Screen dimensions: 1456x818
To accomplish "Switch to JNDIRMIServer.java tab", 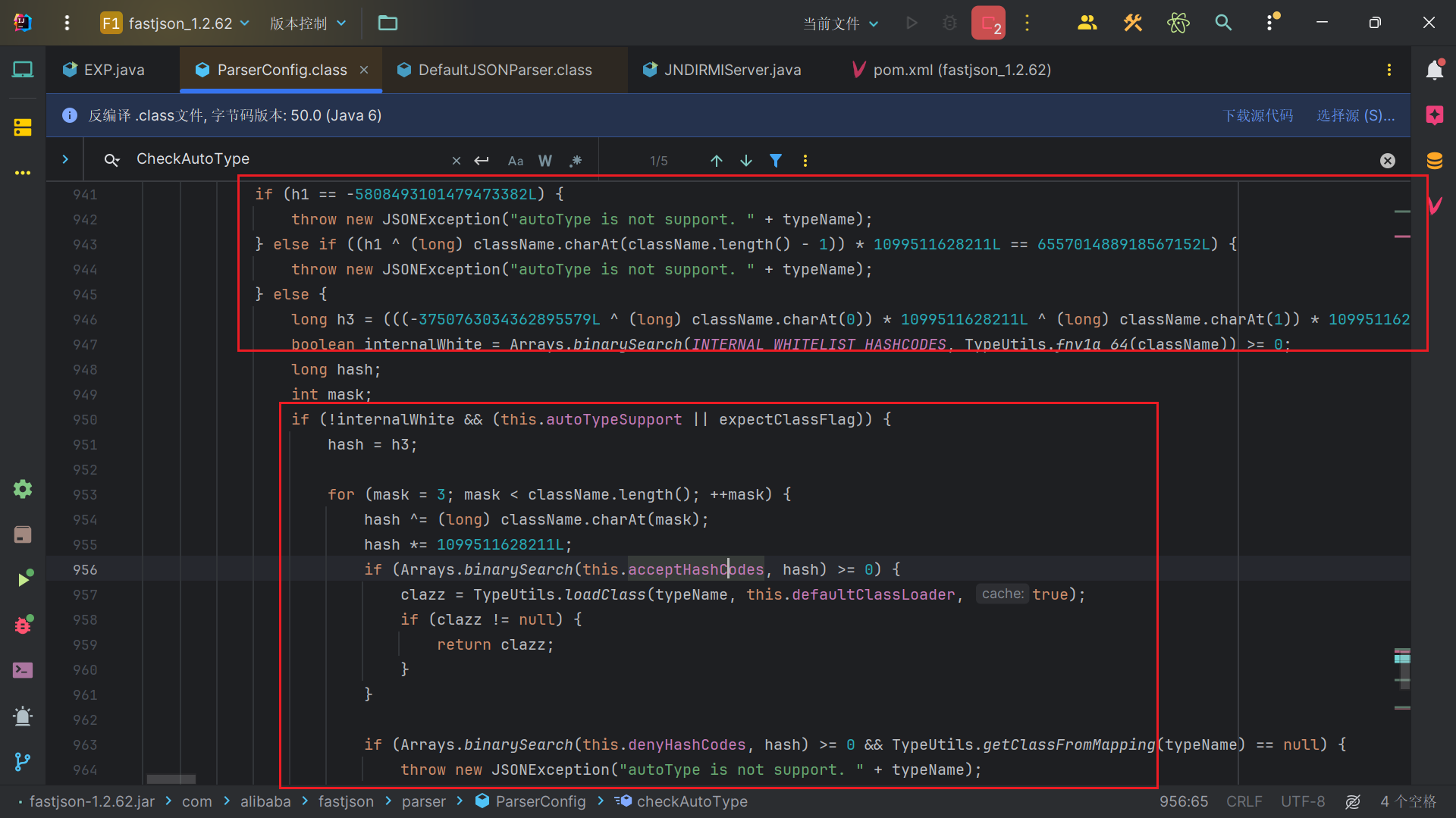I will (x=723, y=70).
